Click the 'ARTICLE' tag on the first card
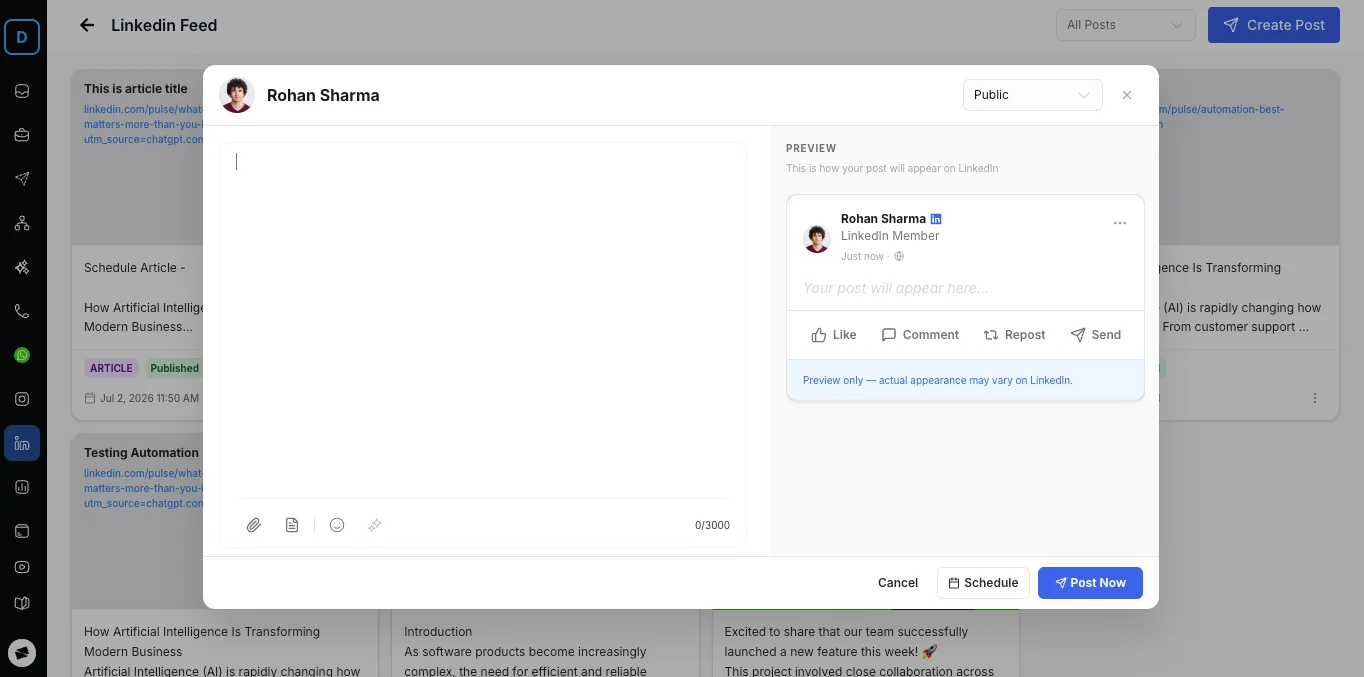Image resolution: width=1364 pixels, height=677 pixels. 111,368
